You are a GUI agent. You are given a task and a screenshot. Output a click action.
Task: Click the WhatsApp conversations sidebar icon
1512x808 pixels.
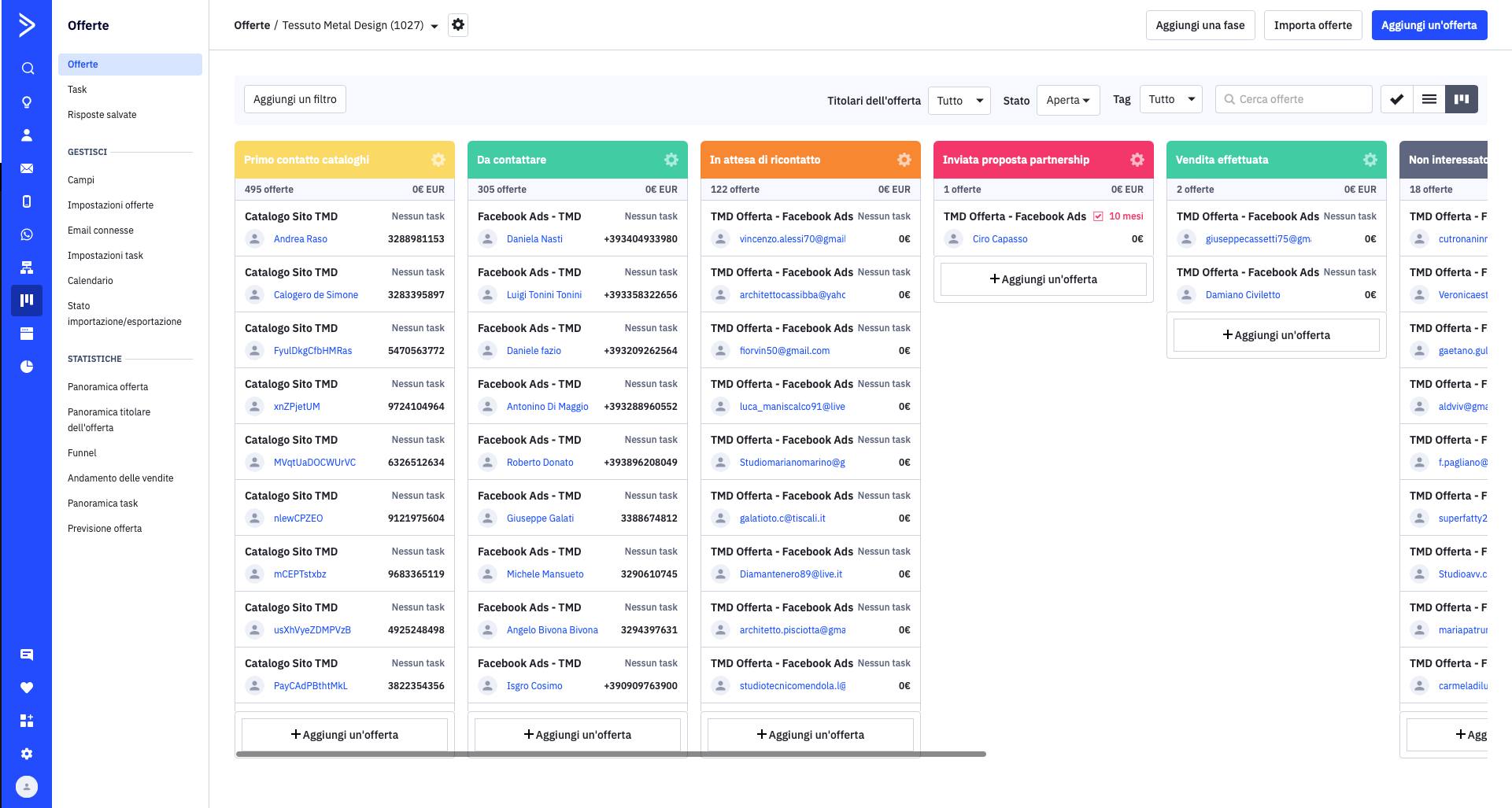27,234
